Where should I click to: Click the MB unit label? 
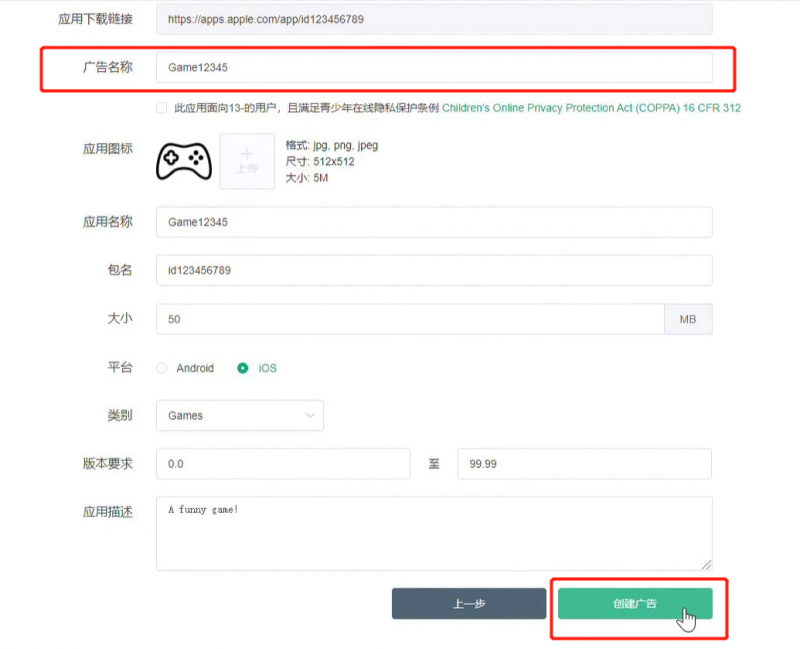(688, 319)
